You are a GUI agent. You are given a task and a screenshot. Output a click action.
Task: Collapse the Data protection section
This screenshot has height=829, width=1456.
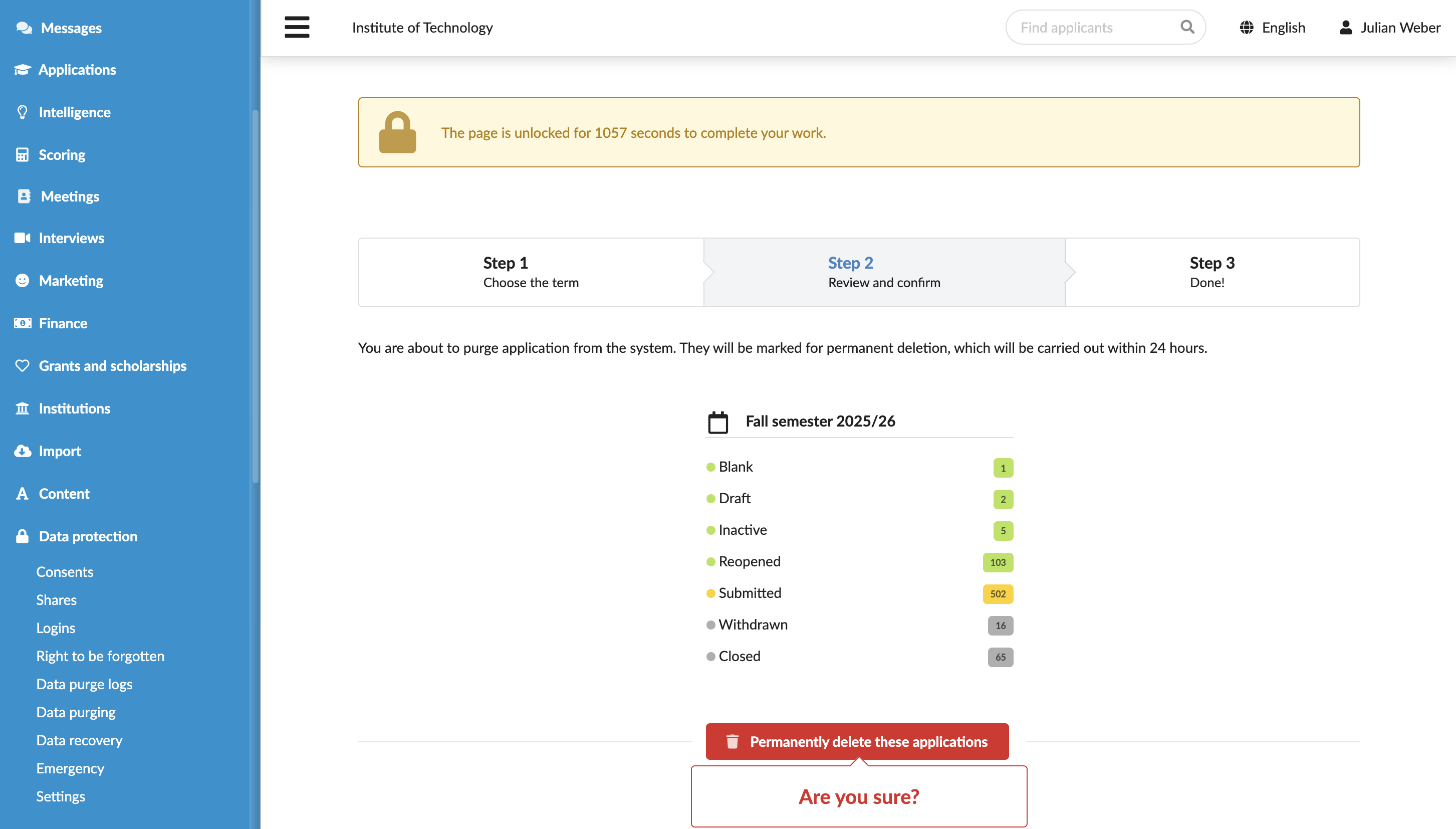click(88, 536)
